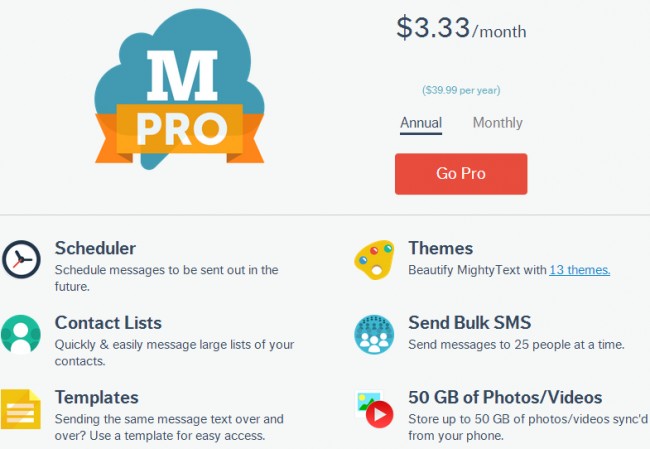Image resolution: width=650 pixels, height=449 pixels.
Task: Click the Send Bulk SMS group icon
Action: pyautogui.click(x=374, y=334)
